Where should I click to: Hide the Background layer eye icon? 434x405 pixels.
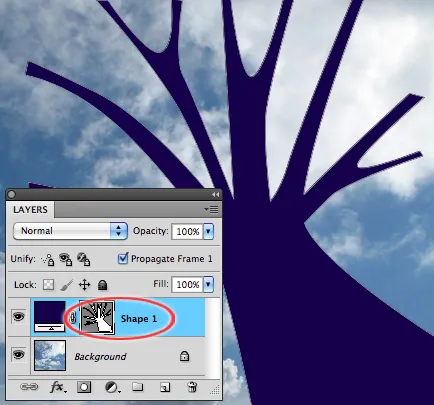coord(18,354)
